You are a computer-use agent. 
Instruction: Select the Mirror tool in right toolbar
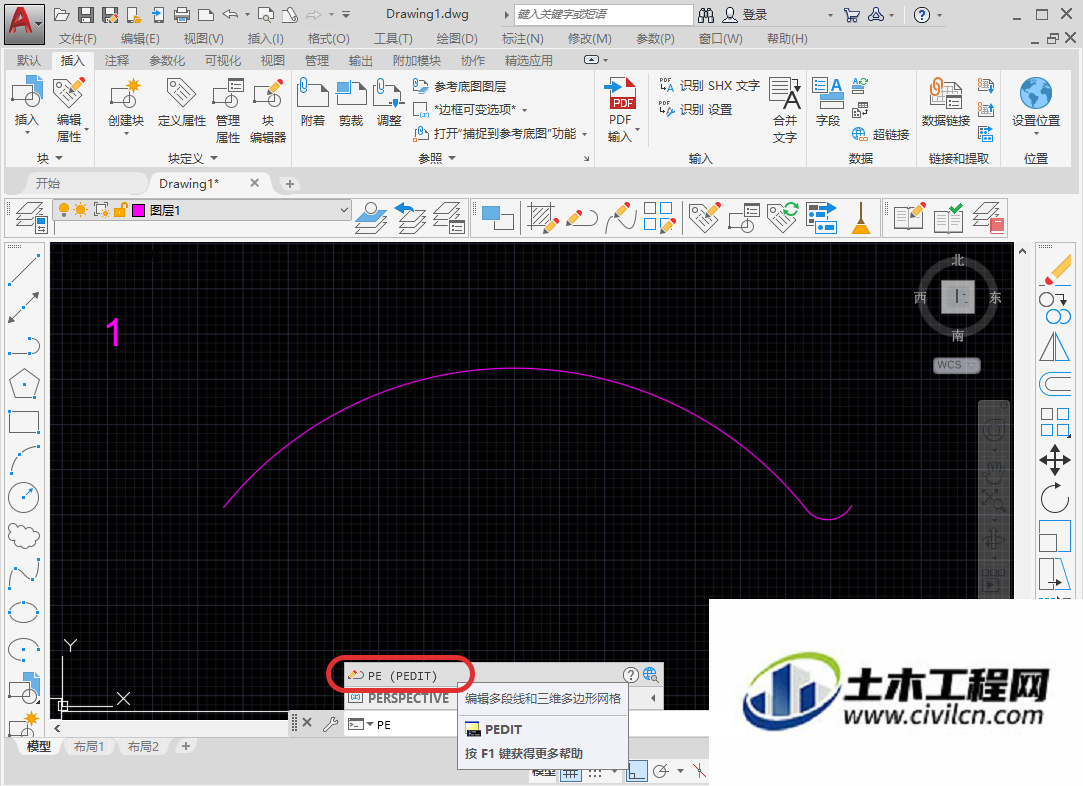pyautogui.click(x=1055, y=347)
